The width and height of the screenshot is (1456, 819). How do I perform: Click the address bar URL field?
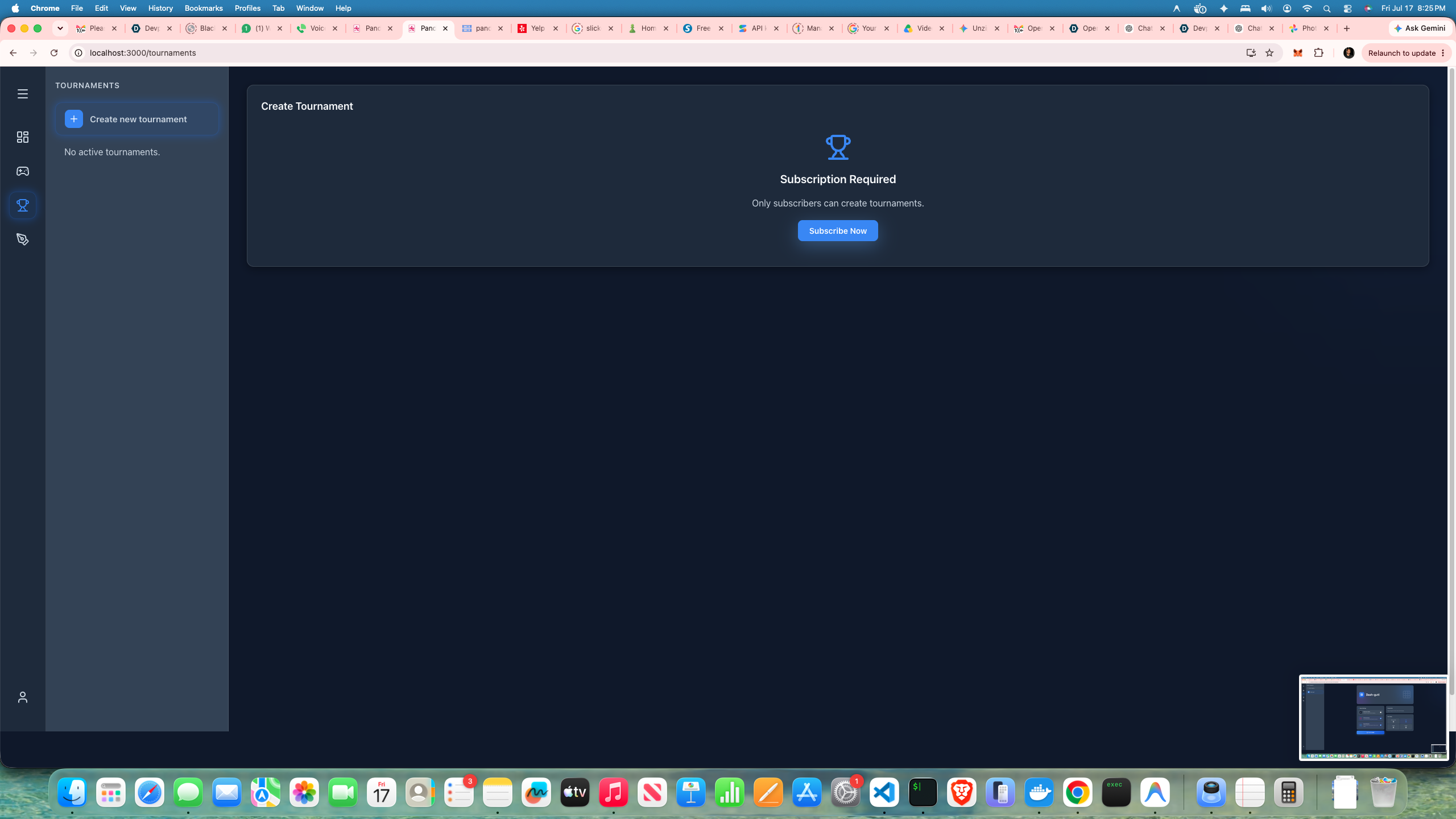click(x=660, y=53)
